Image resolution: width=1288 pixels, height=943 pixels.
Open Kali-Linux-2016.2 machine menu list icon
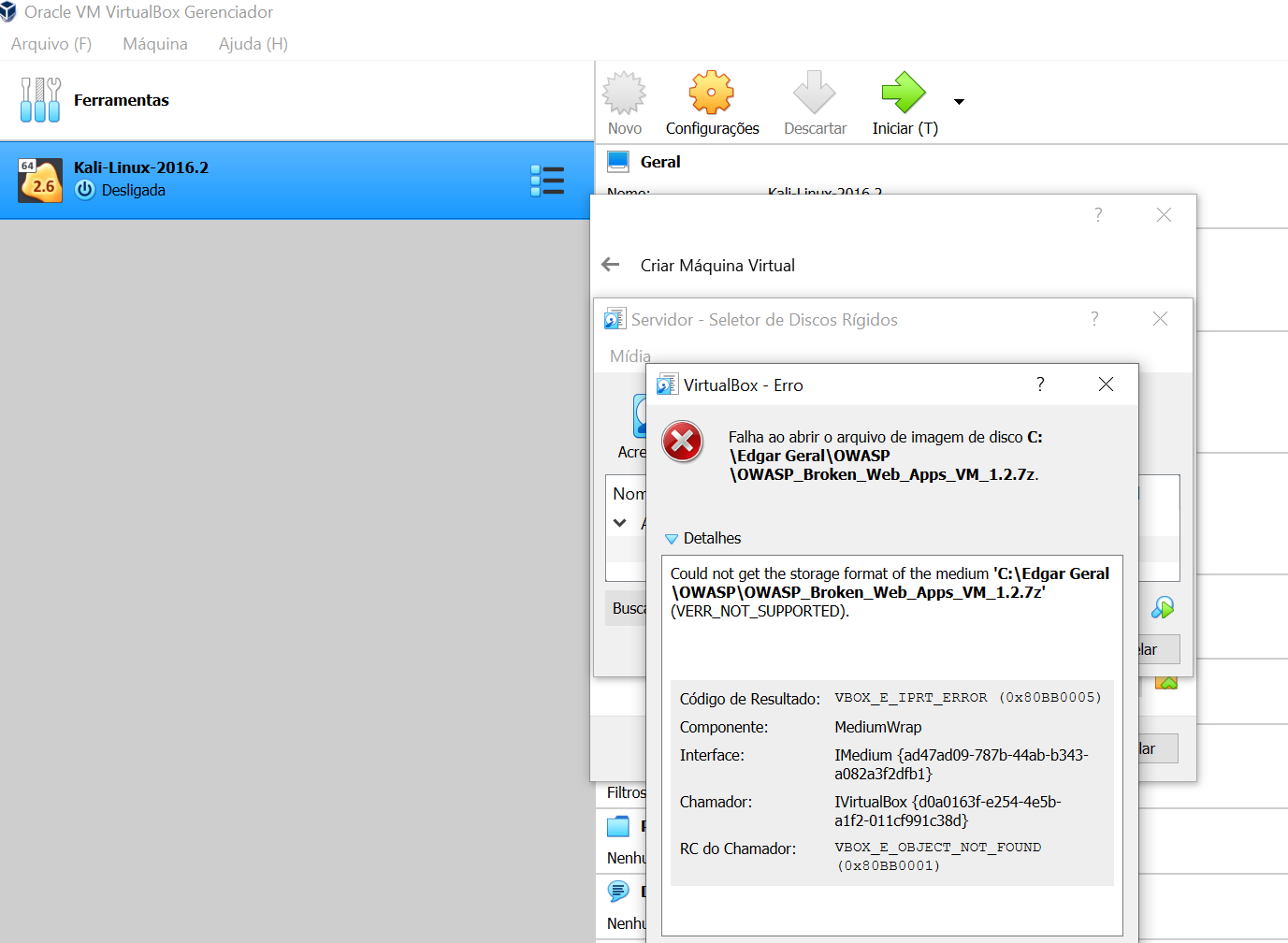pos(547,181)
